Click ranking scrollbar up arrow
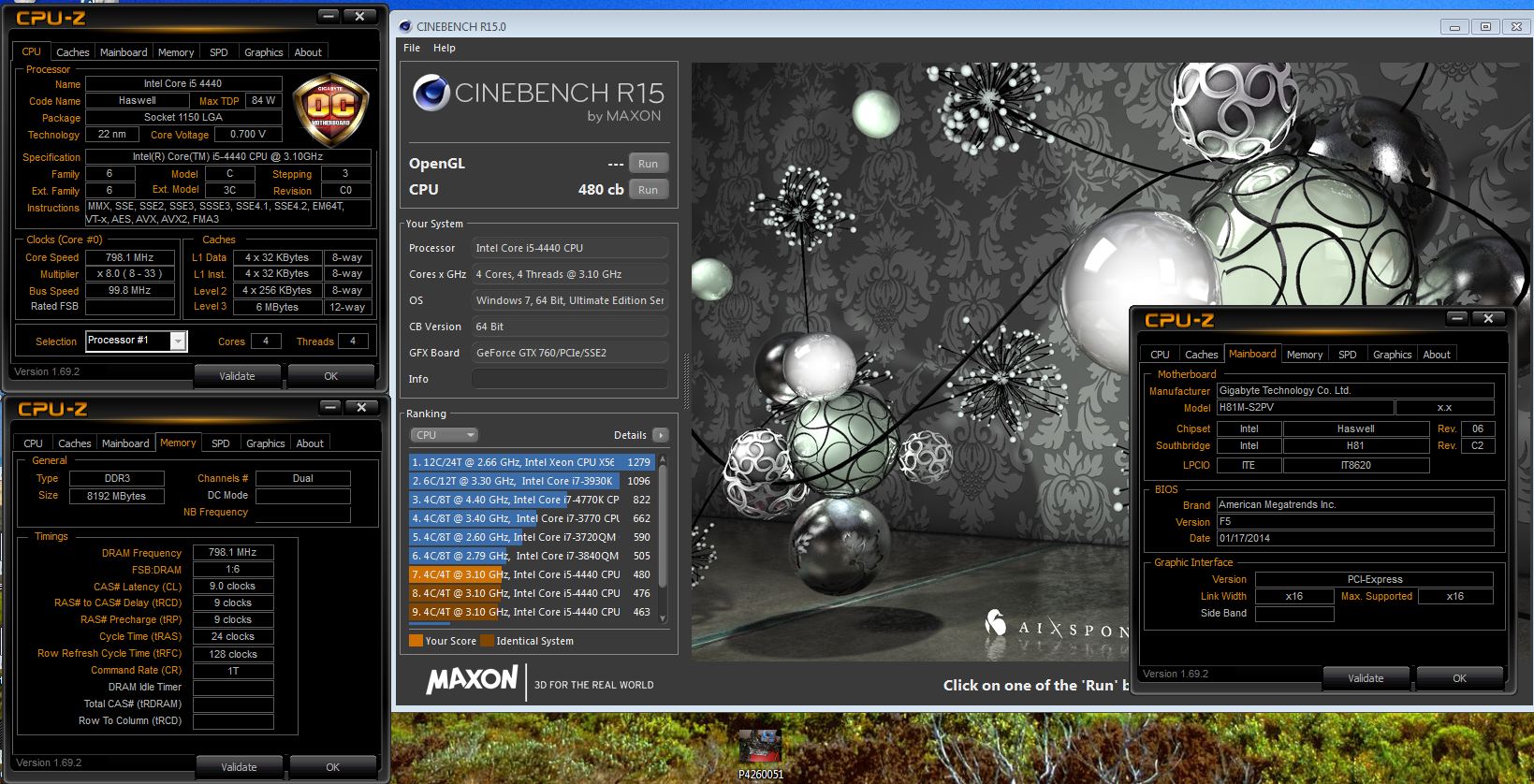Image resolution: width=1534 pixels, height=784 pixels. (664, 459)
